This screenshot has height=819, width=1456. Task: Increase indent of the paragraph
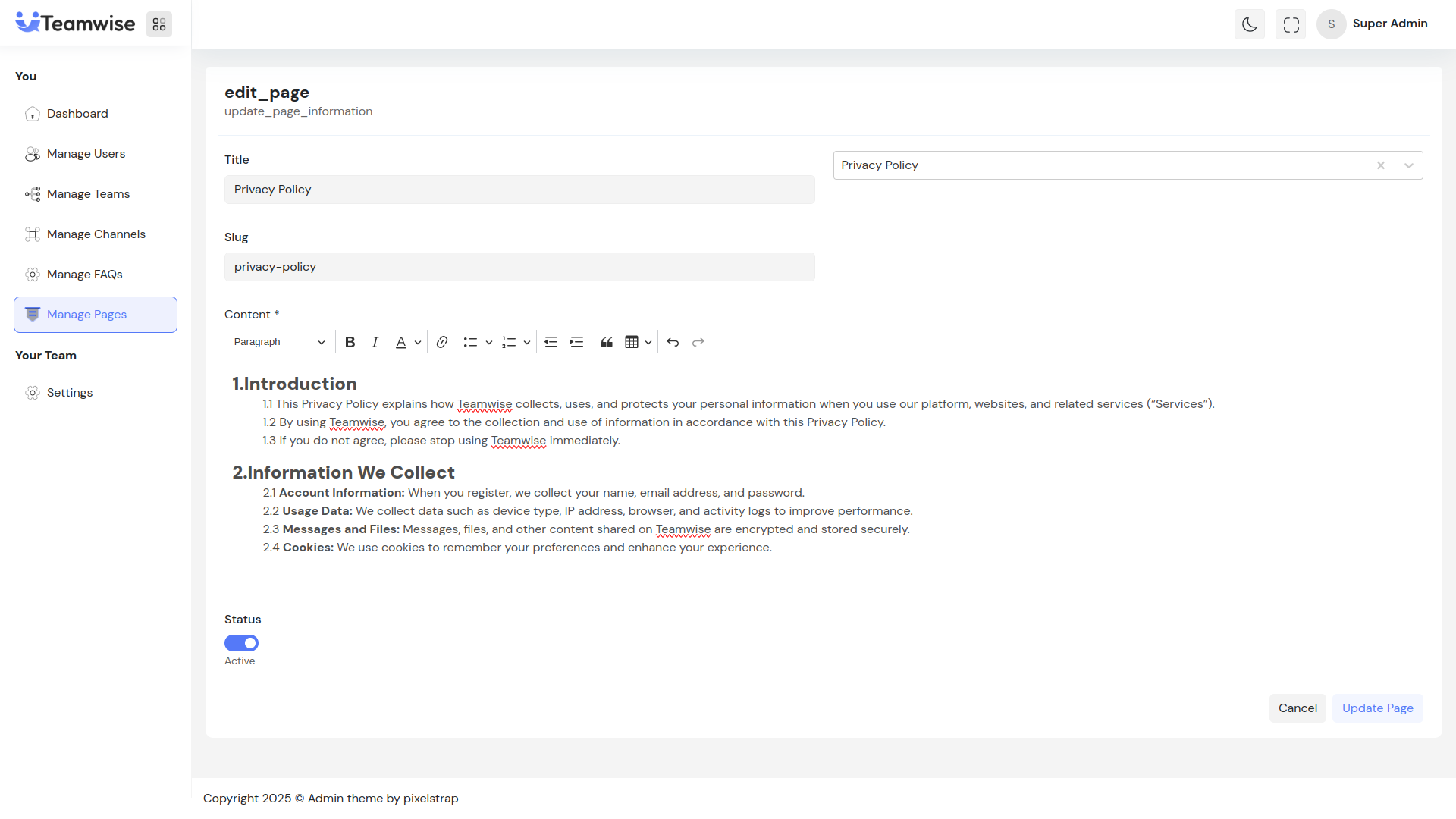click(x=576, y=342)
